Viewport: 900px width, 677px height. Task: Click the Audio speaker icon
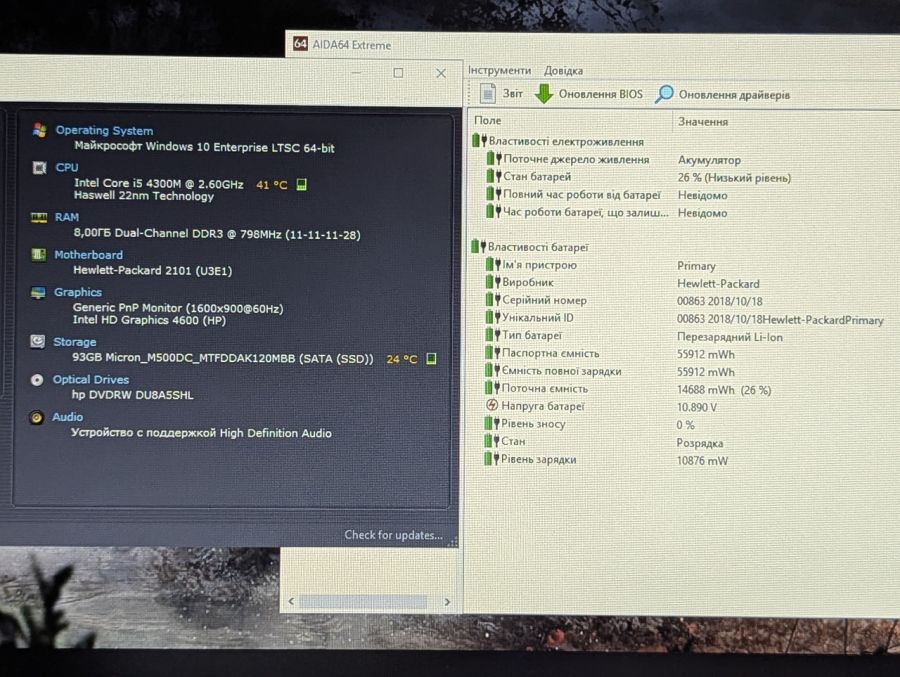pyautogui.click(x=36, y=417)
